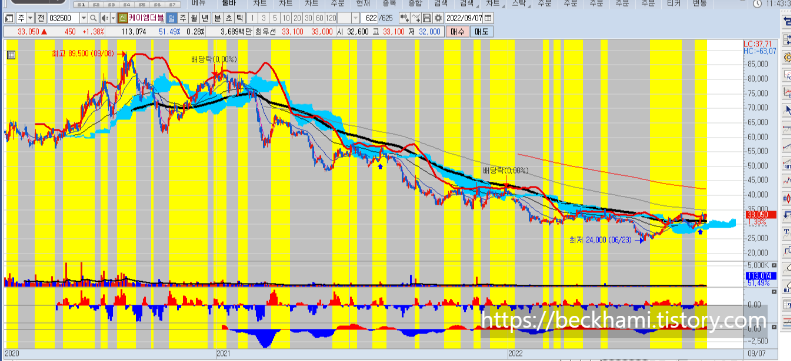This screenshot has width=791, height=361.
Task: Click the 3,699백만 trade amount value
Action: pos(236,31)
